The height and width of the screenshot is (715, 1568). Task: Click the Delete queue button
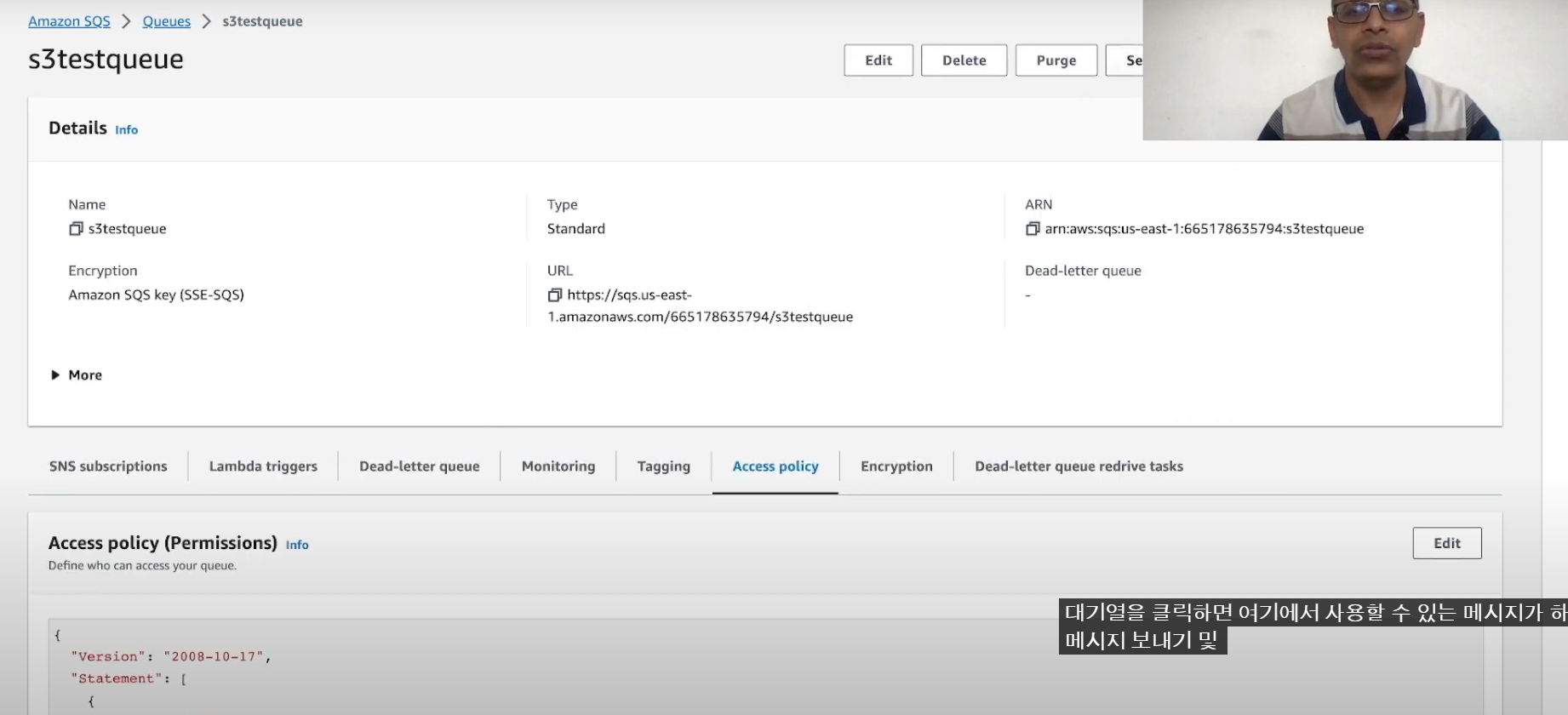pos(964,60)
